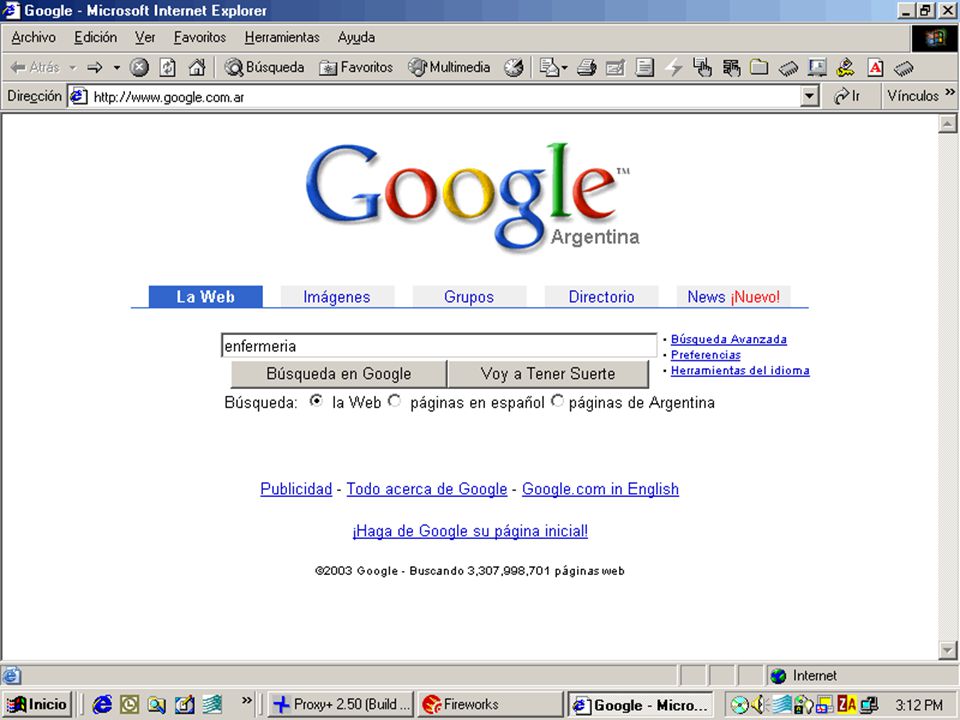Click the Forward arrow in the toolbar

click(94, 67)
